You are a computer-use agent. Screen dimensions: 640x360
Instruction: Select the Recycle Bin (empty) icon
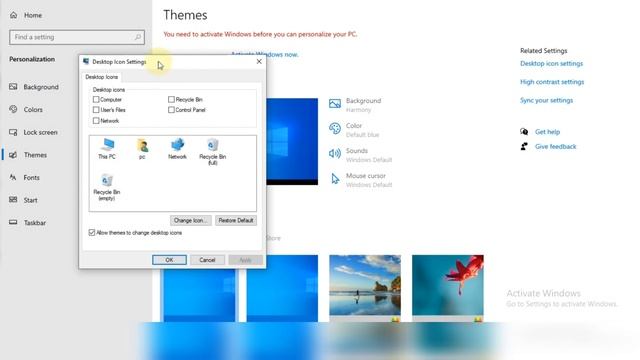coord(107,187)
